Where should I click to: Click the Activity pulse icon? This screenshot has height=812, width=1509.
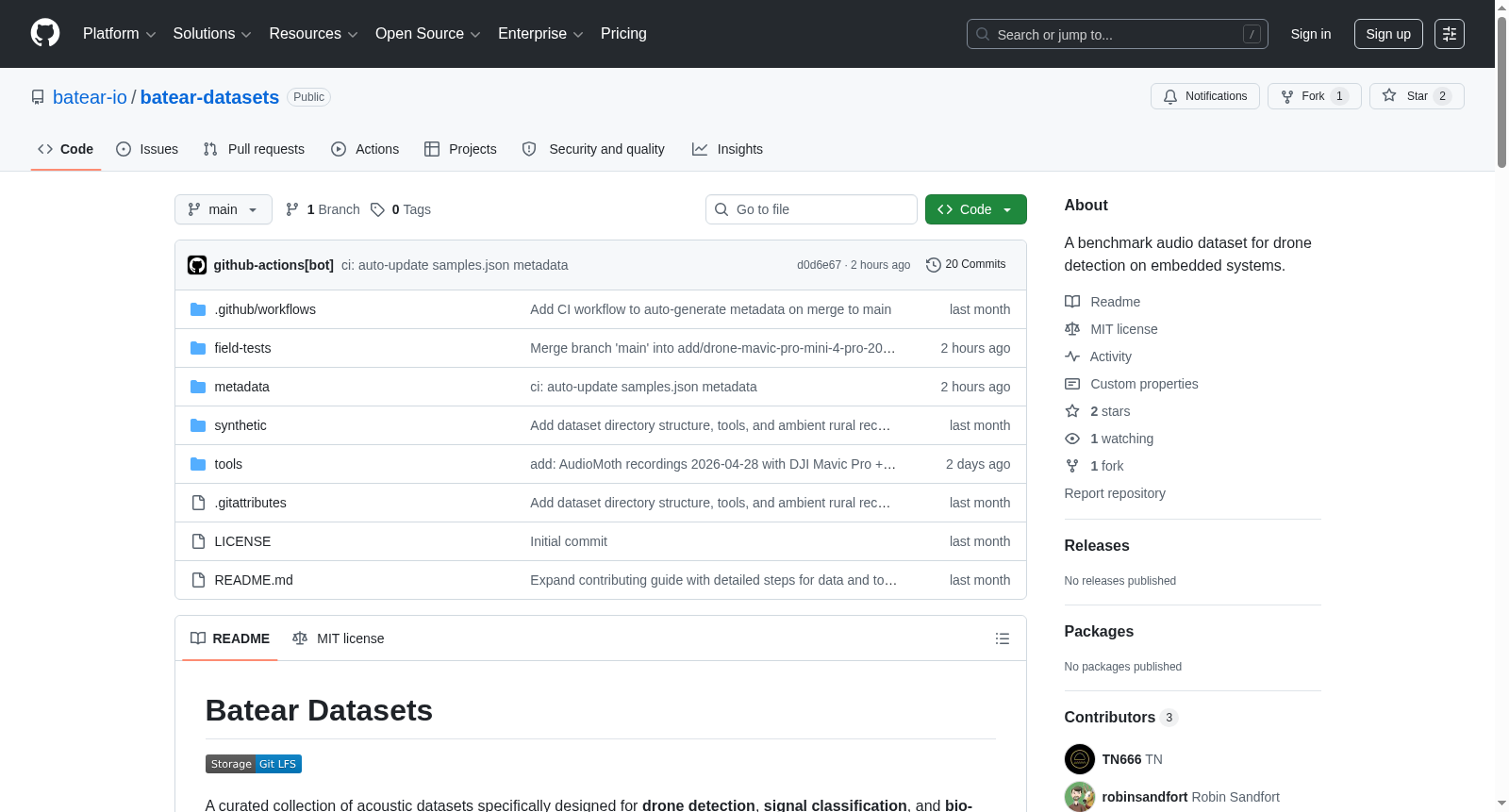pos(1072,356)
